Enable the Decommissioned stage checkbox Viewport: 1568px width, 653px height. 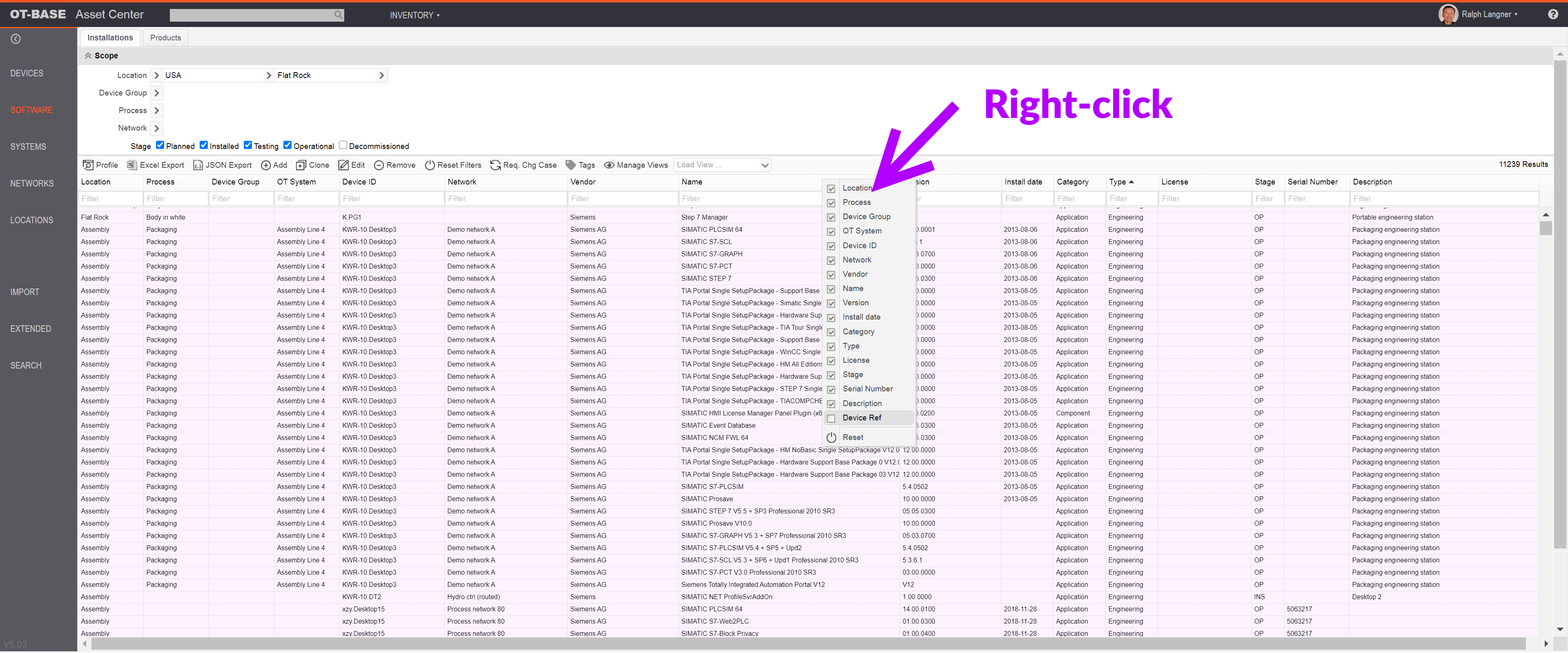pos(343,145)
